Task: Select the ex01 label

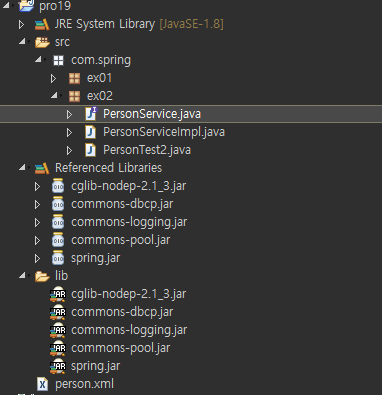Action: click(x=100, y=78)
